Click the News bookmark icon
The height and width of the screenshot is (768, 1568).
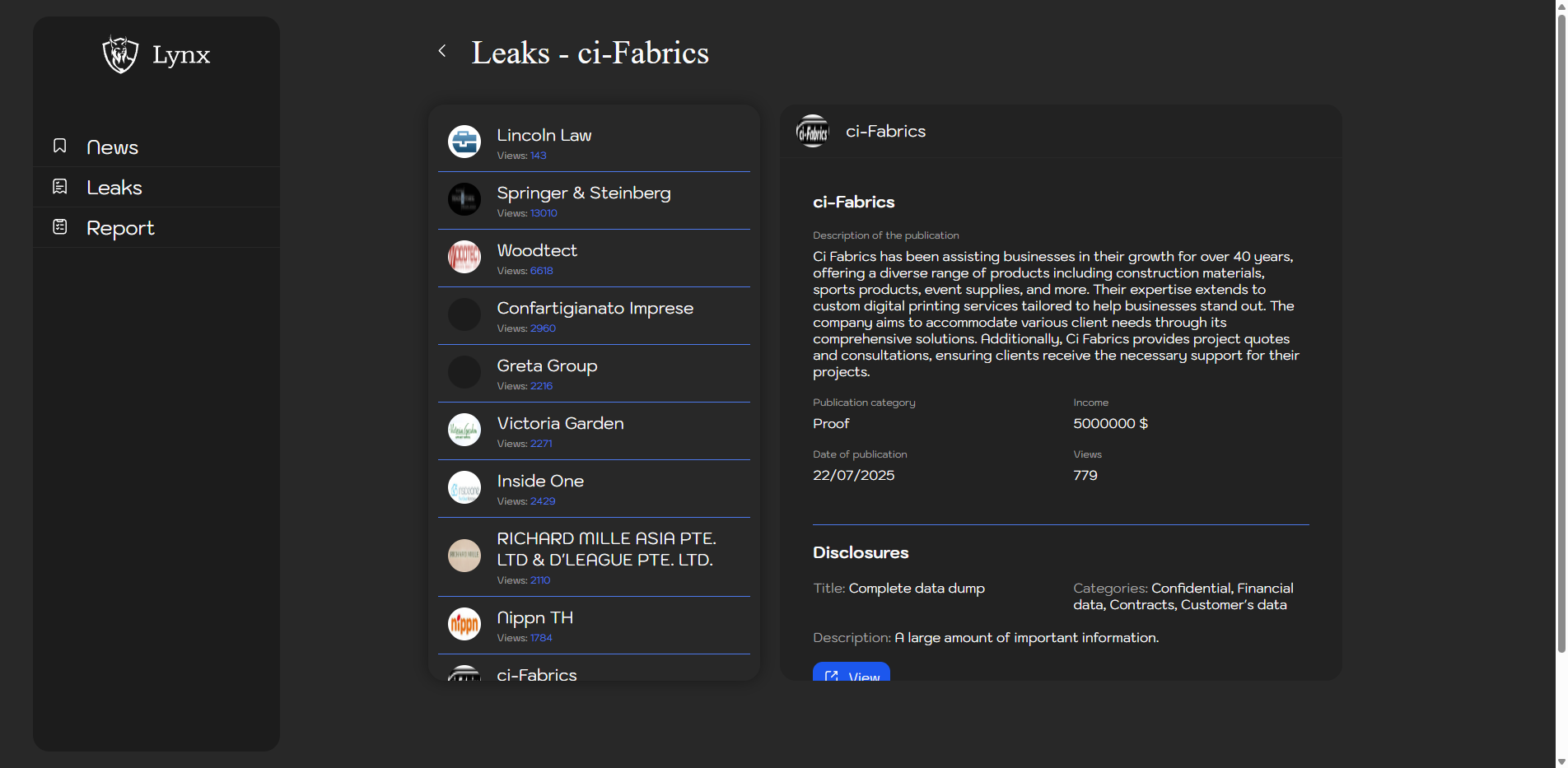point(60,146)
